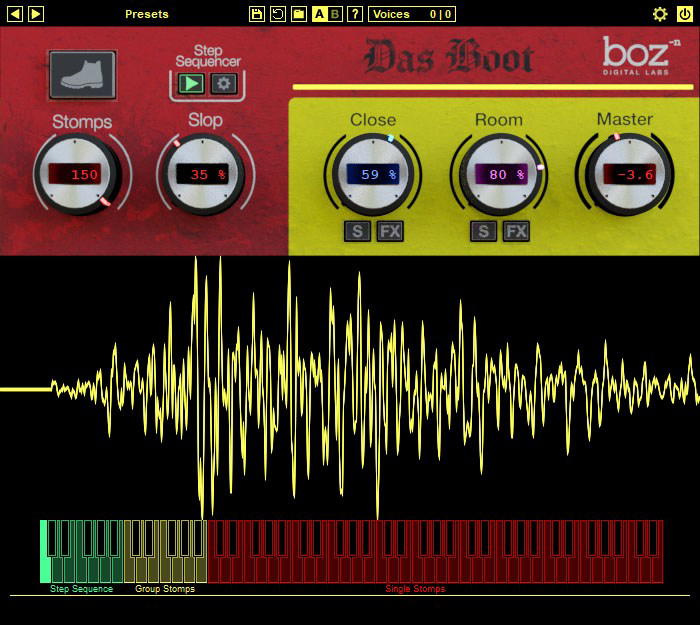
Task: Solo the Room mic with S button
Action: [x=483, y=231]
